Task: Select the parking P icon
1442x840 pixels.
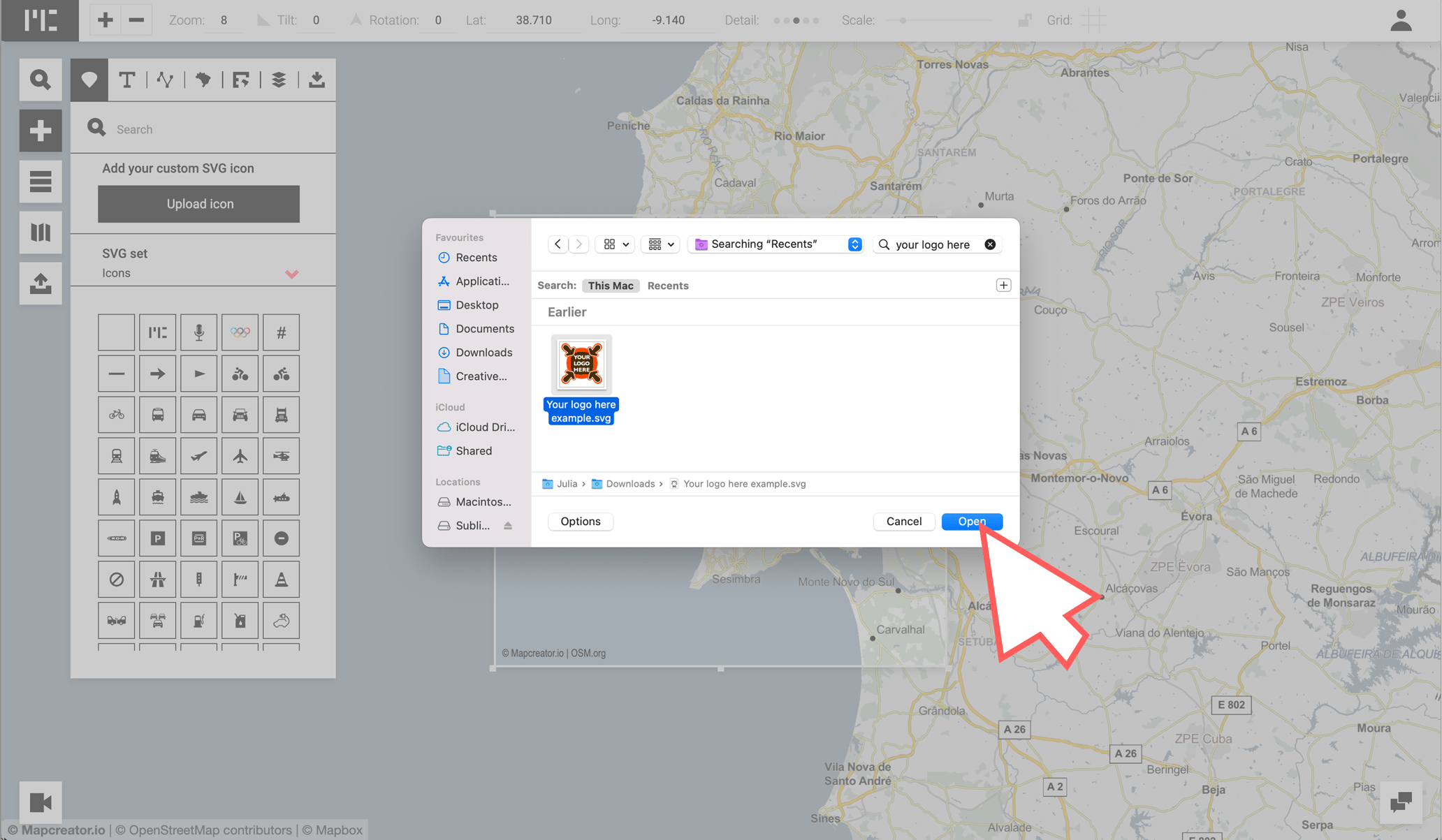Action: [x=158, y=538]
